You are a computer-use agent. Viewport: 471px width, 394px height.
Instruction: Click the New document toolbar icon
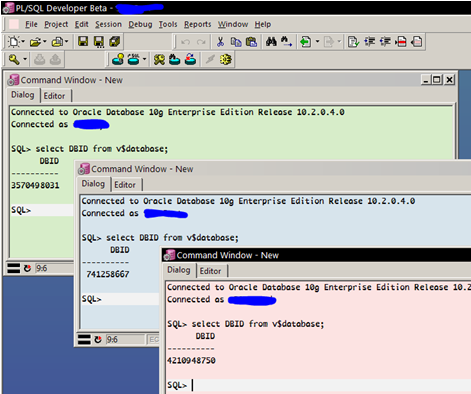point(14,42)
